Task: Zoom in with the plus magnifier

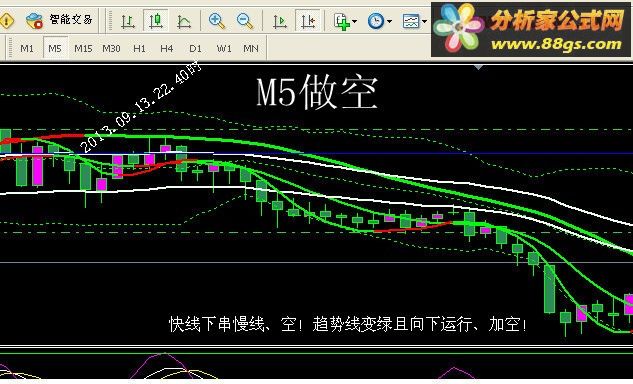Action: pyautogui.click(x=216, y=20)
